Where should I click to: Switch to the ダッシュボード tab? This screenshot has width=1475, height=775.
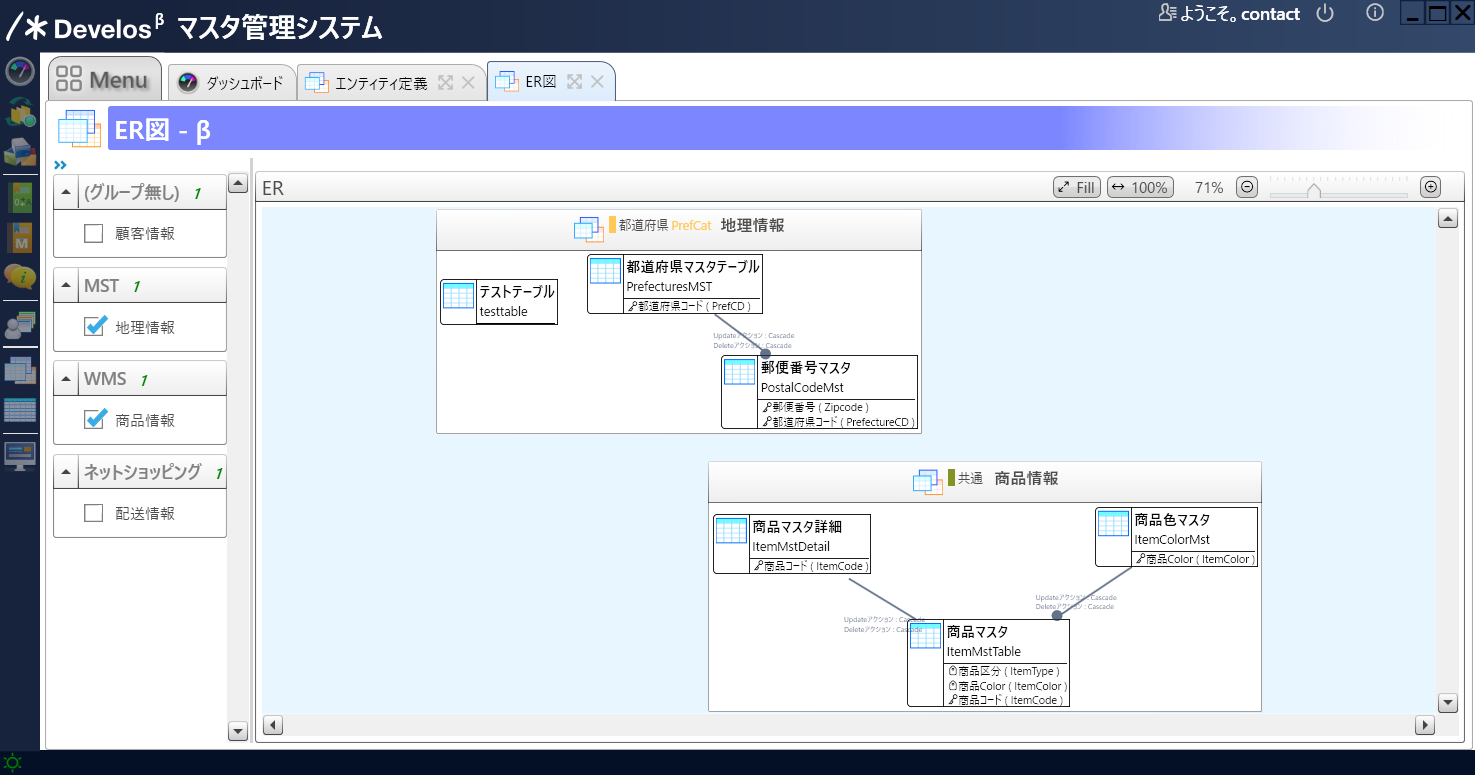(x=233, y=83)
